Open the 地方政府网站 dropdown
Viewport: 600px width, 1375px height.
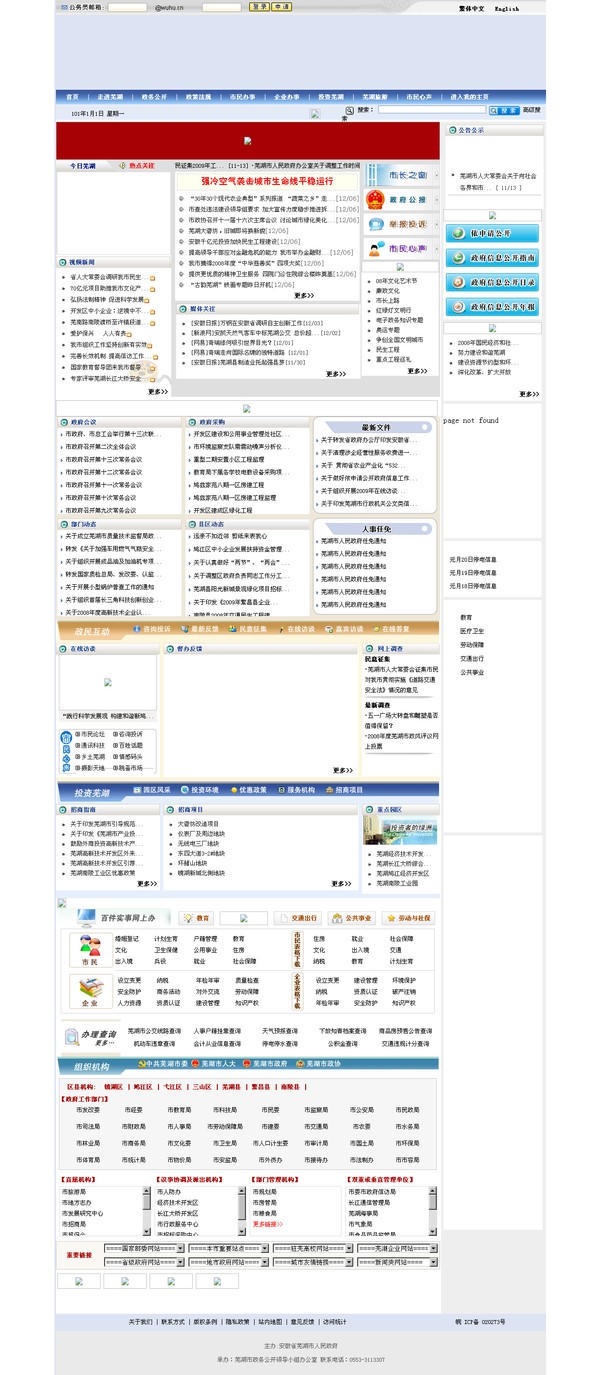227,1262
